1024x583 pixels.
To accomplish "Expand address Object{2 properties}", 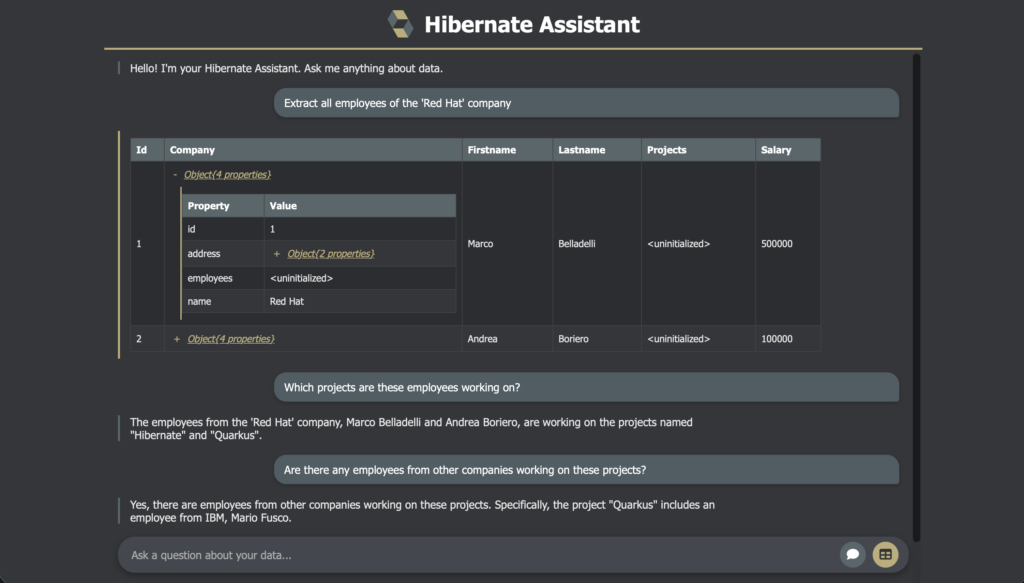I will (x=330, y=253).
